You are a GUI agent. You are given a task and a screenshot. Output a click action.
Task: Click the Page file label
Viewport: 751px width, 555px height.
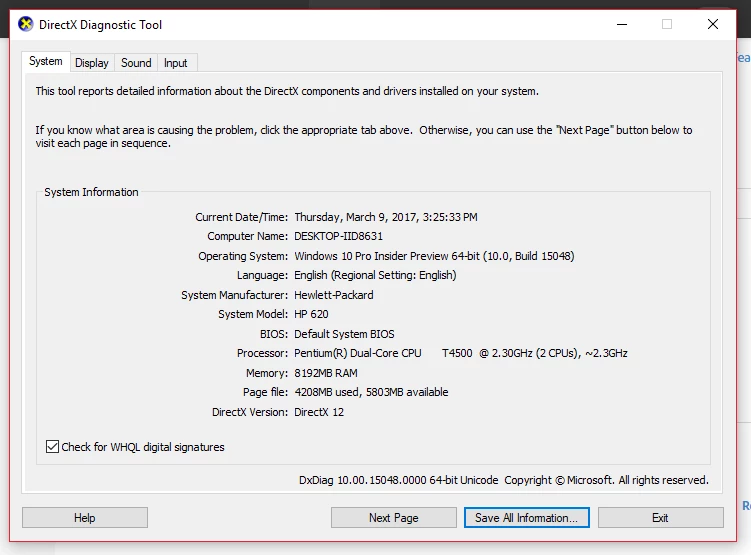[x=265, y=392]
